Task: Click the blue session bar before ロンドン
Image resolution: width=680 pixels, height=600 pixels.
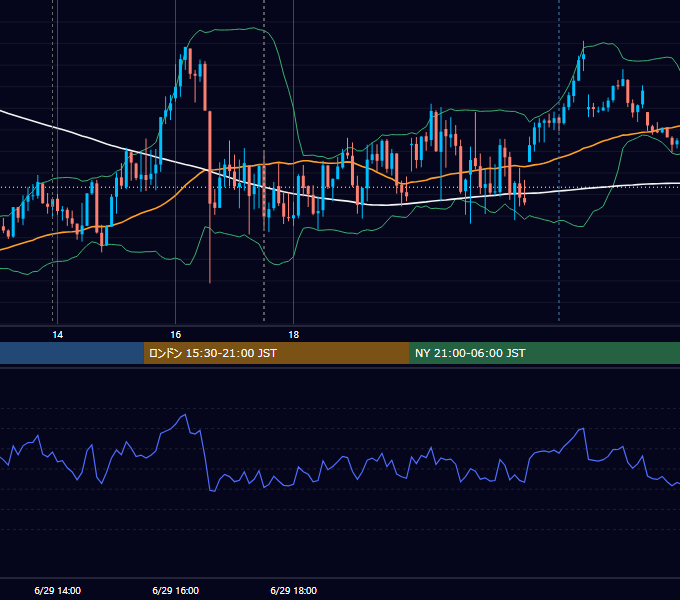Action: pos(72,353)
